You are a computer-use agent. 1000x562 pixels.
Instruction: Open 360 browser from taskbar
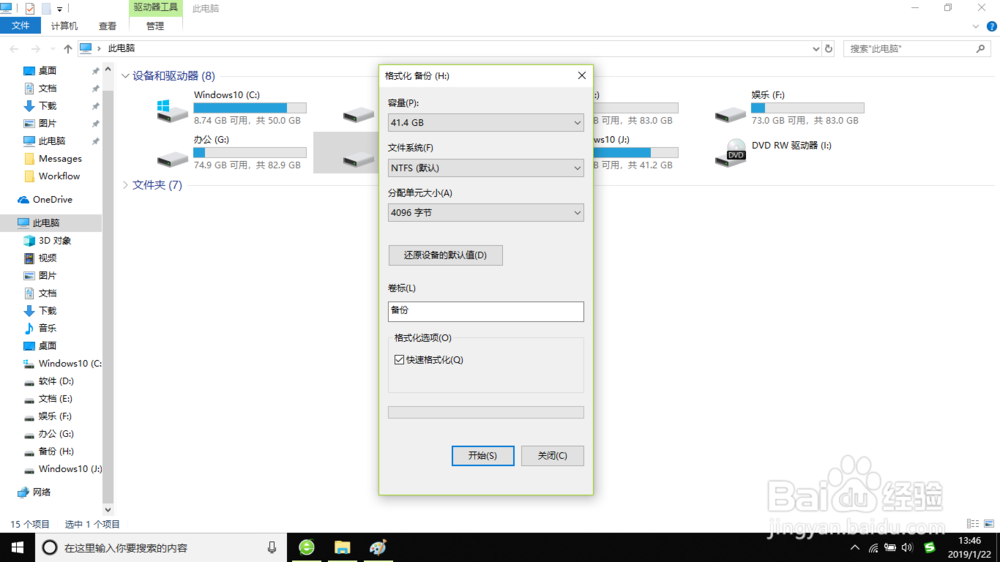pos(307,547)
